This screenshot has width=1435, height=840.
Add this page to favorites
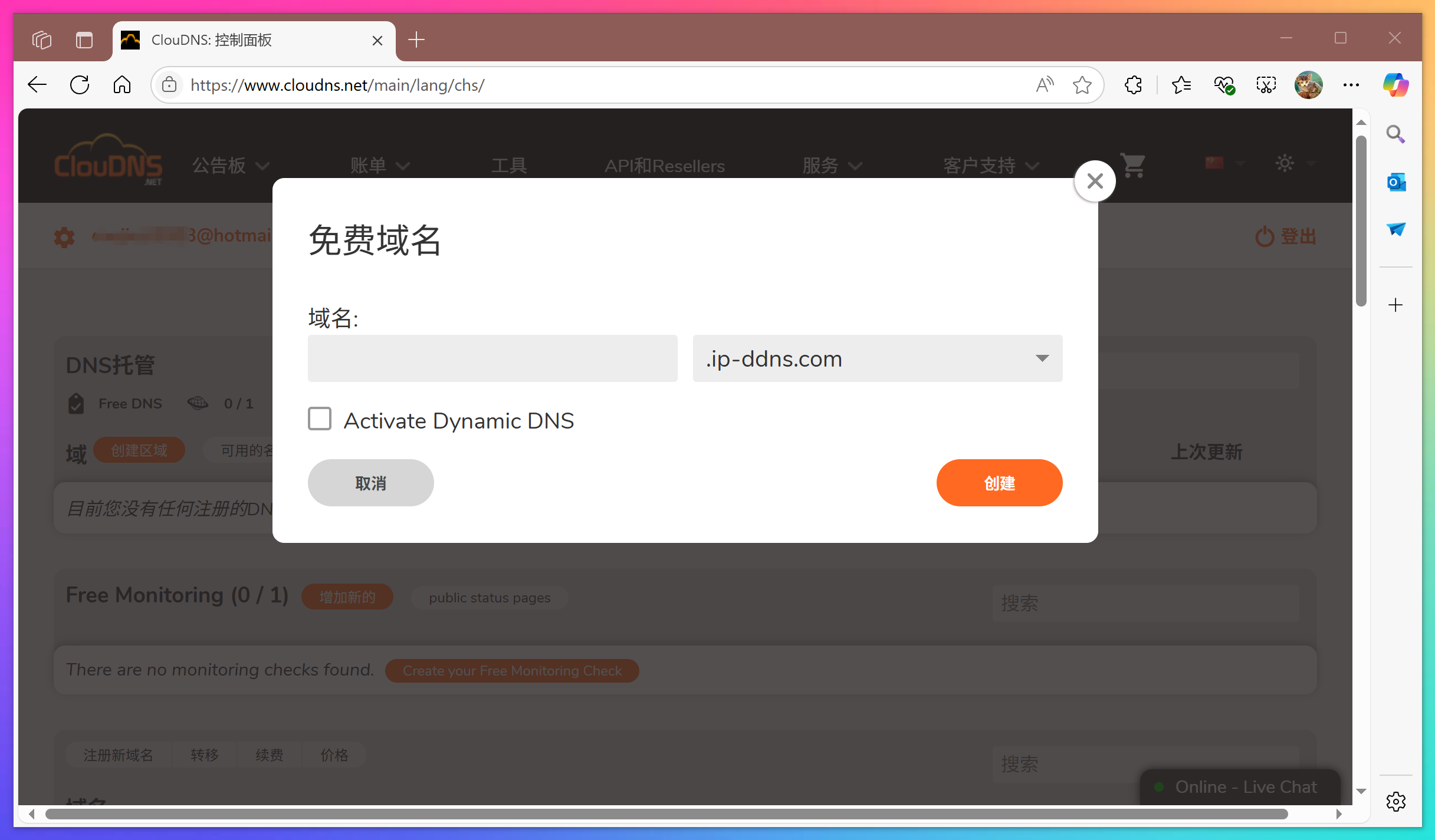(1082, 84)
